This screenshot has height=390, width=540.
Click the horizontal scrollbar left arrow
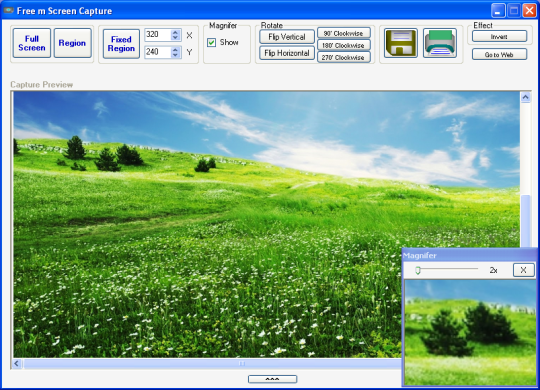(x=17, y=363)
